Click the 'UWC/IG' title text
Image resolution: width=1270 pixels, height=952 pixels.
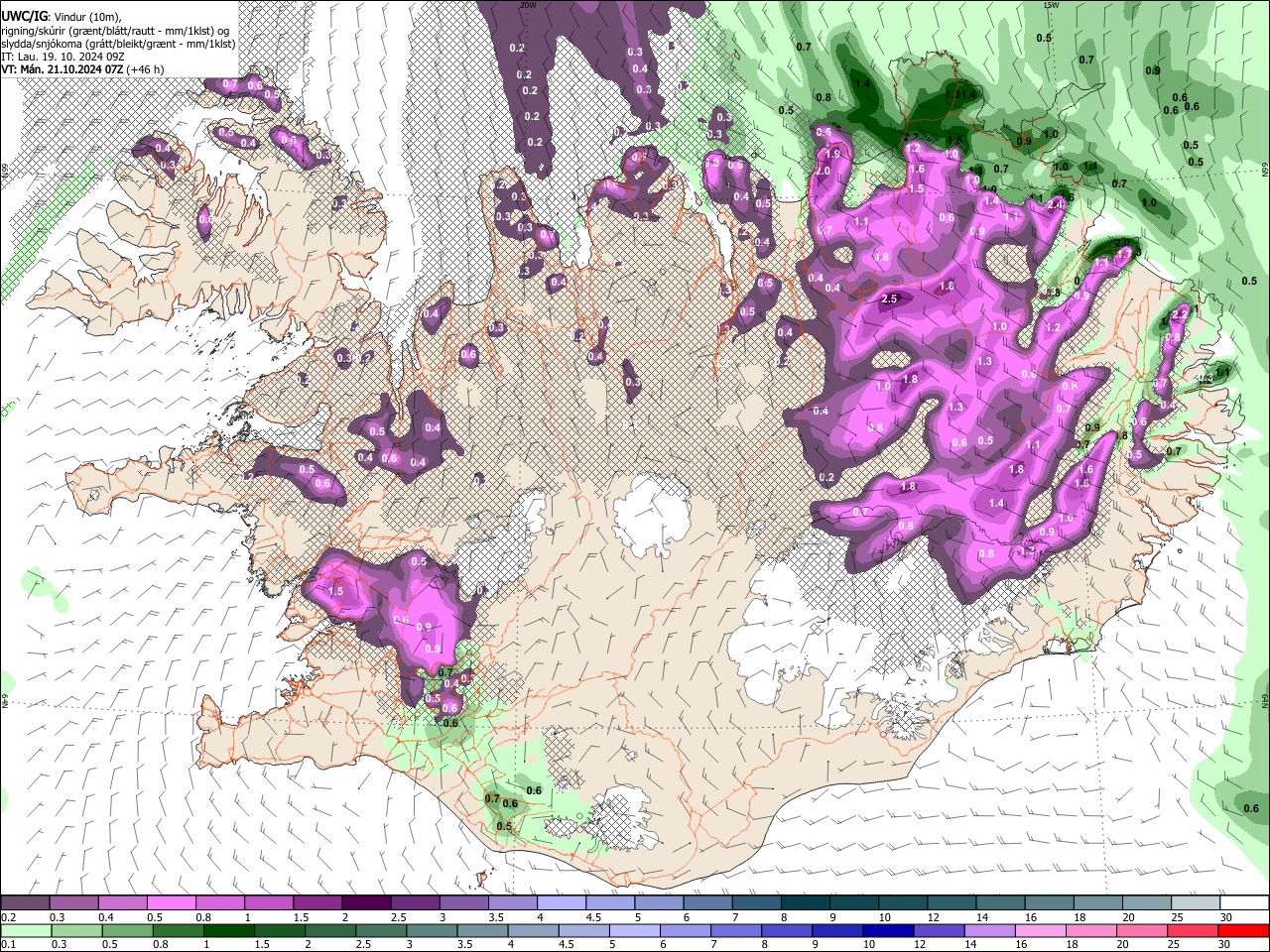[23, 15]
